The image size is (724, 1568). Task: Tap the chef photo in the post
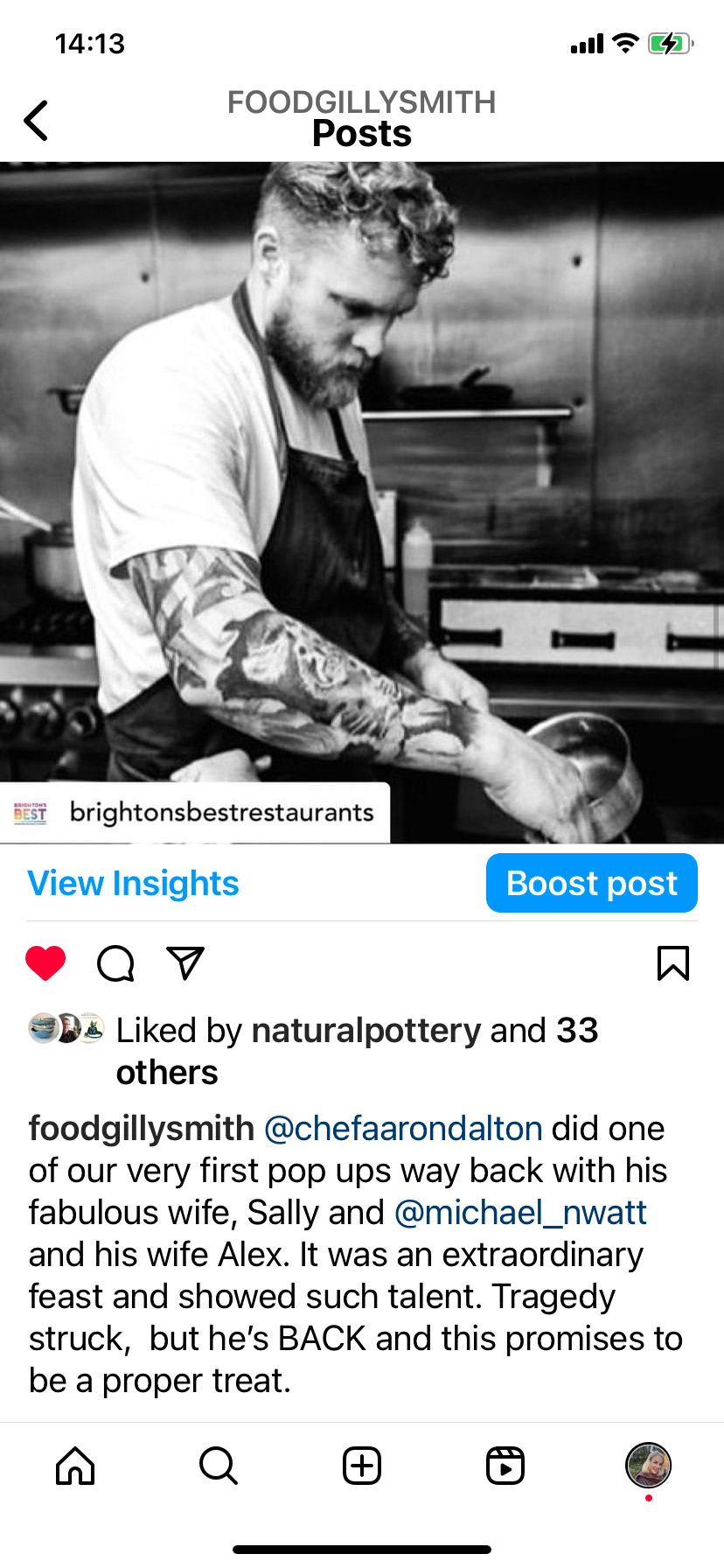pyautogui.click(x=362, y=502)
